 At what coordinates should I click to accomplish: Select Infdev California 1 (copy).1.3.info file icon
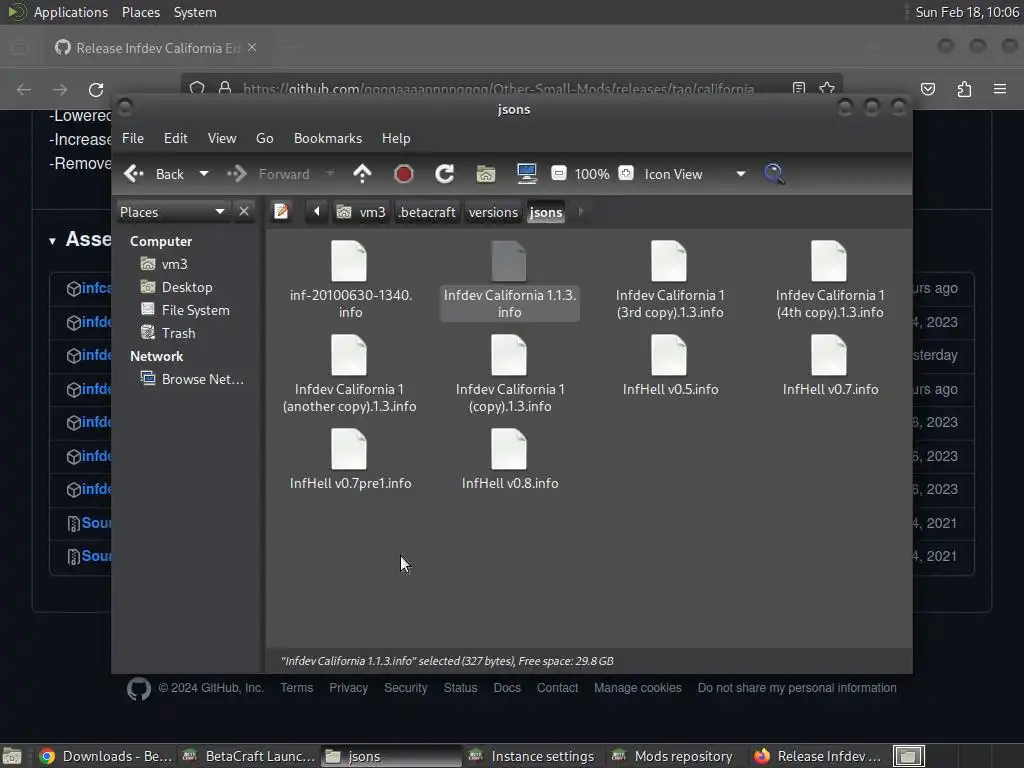pyautogui.click(x=509, y=355)
